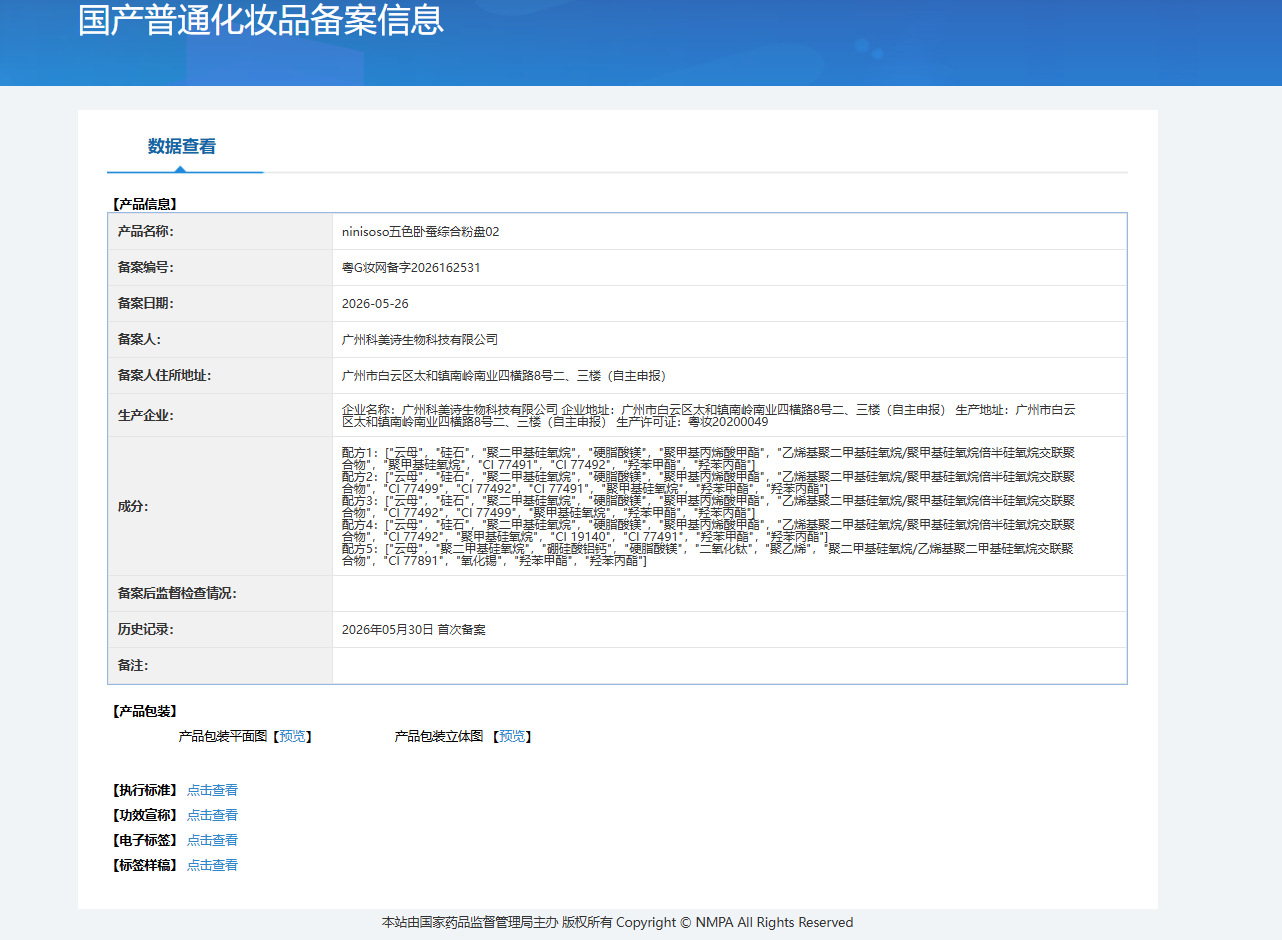
Task: Click the NMPA copyright footer text
Action: tap(617, 922)
